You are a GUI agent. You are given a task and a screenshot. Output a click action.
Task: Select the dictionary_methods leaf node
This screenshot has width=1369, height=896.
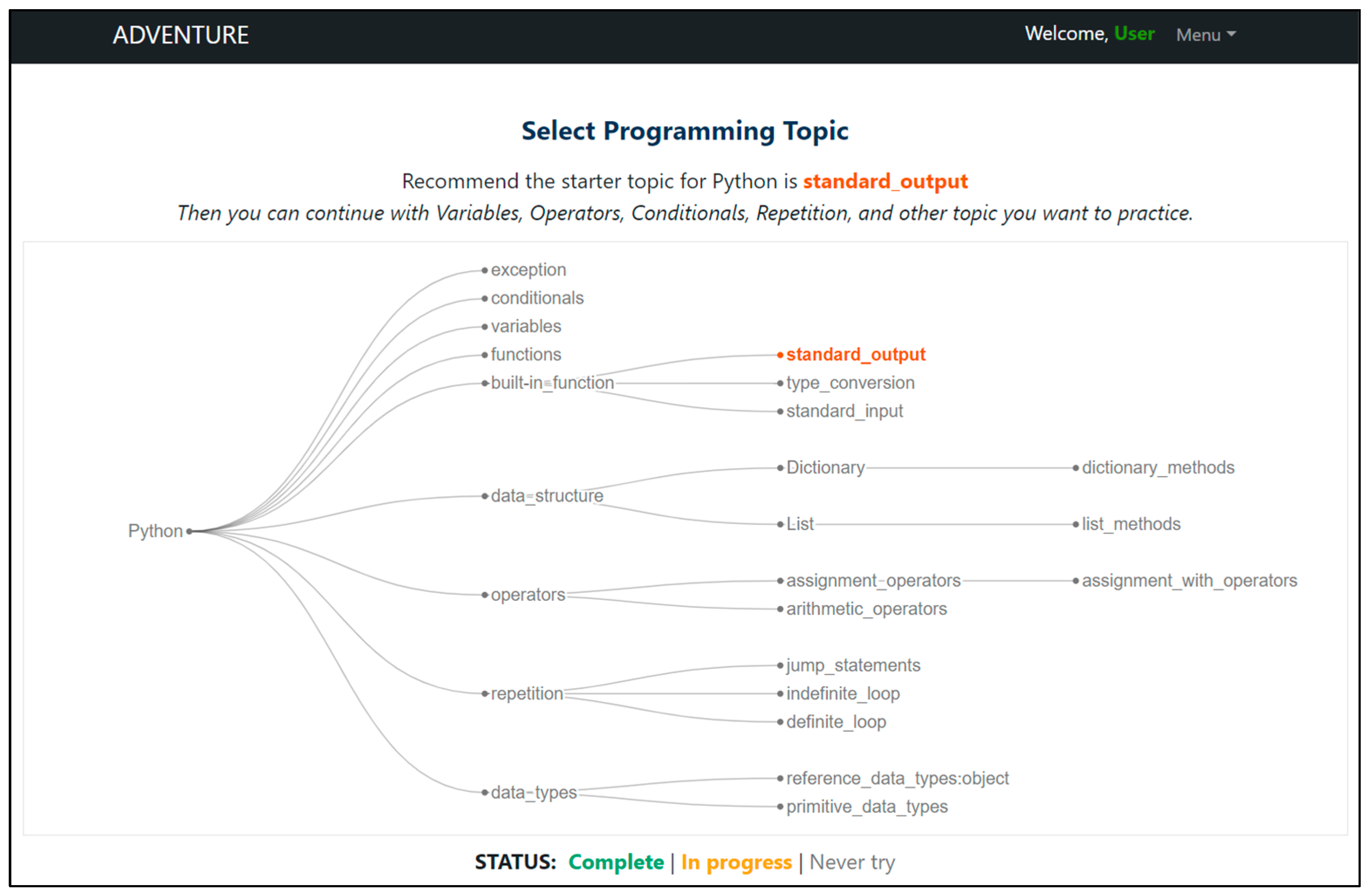pos(1157,467)
